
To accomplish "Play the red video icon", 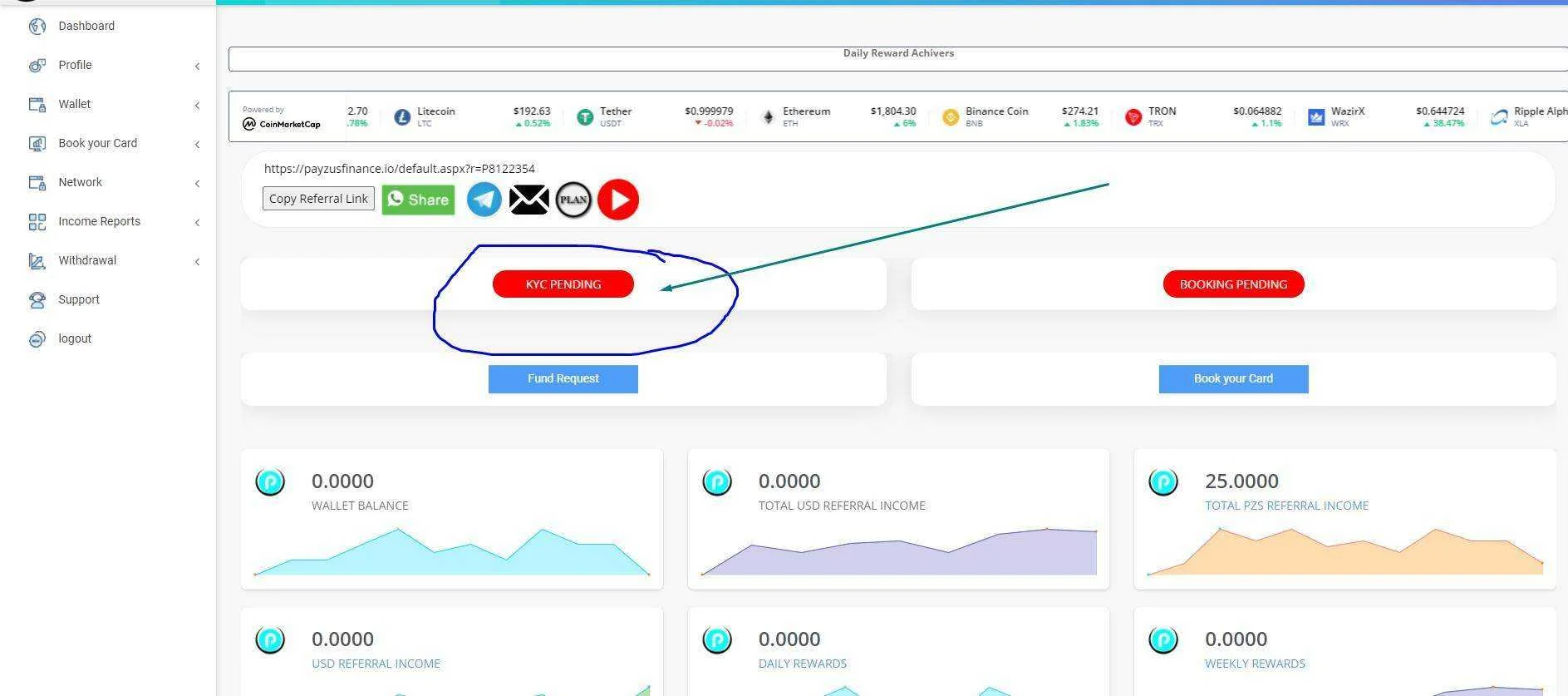I will 618,200.
